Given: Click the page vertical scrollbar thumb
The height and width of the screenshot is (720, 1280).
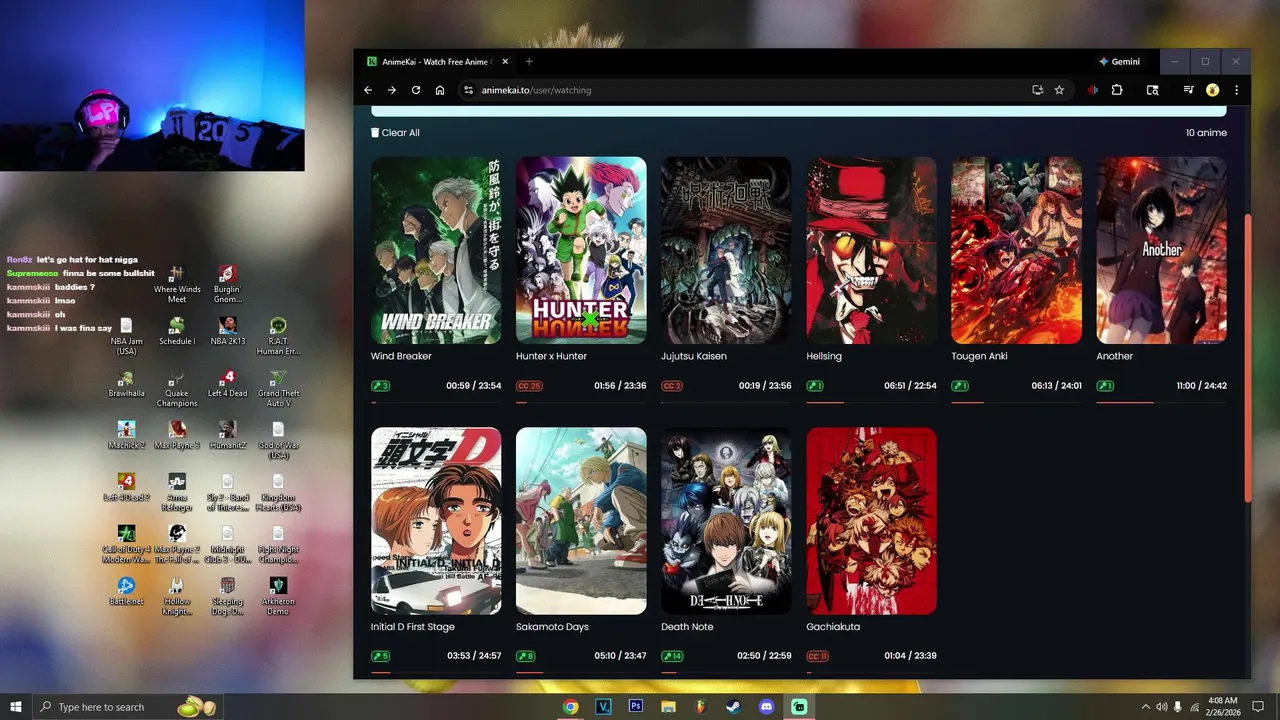Looking at the screenshot, I should 1247,357.
